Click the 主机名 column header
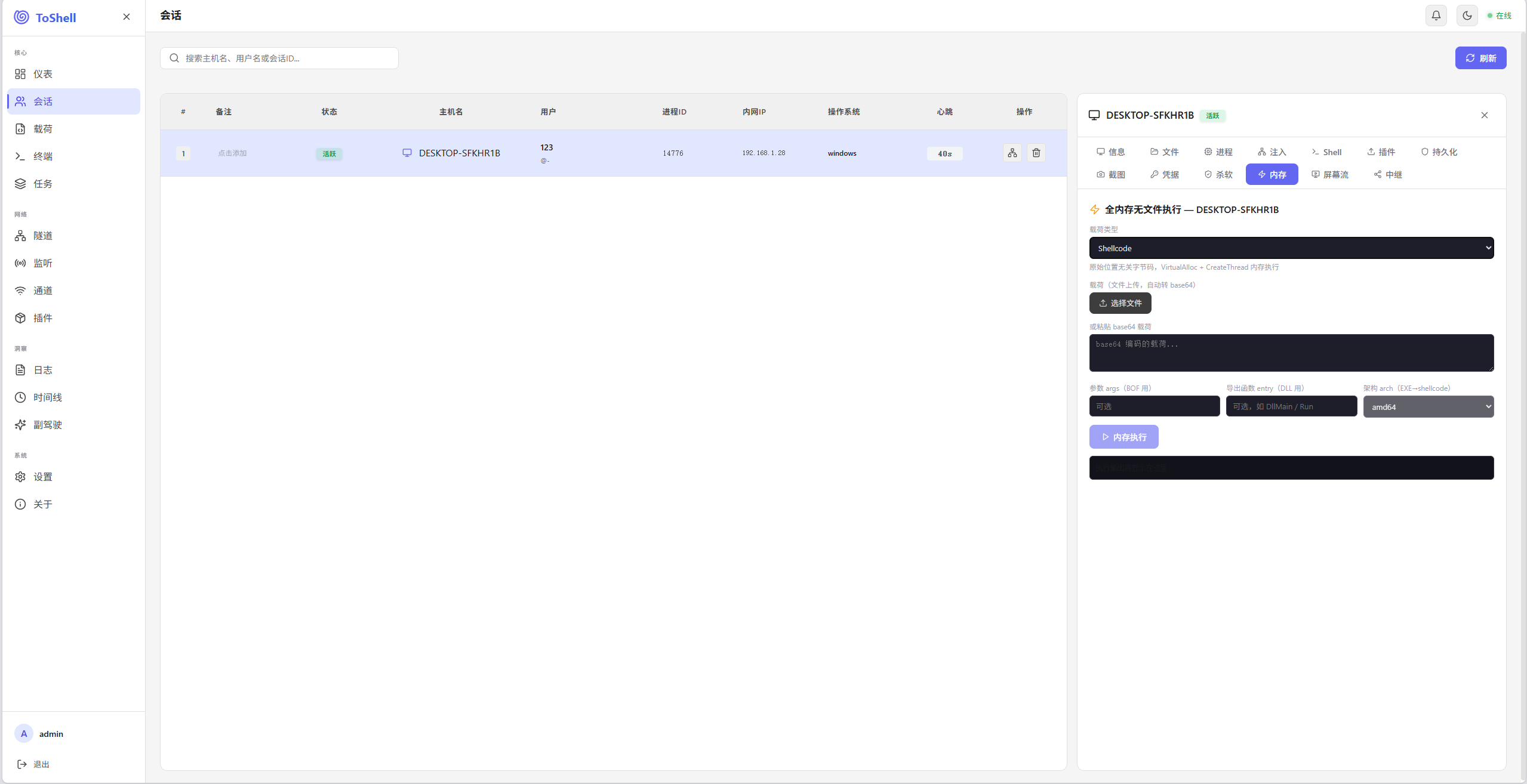This screenshot has height=784, width=1527. coord(451,112)
